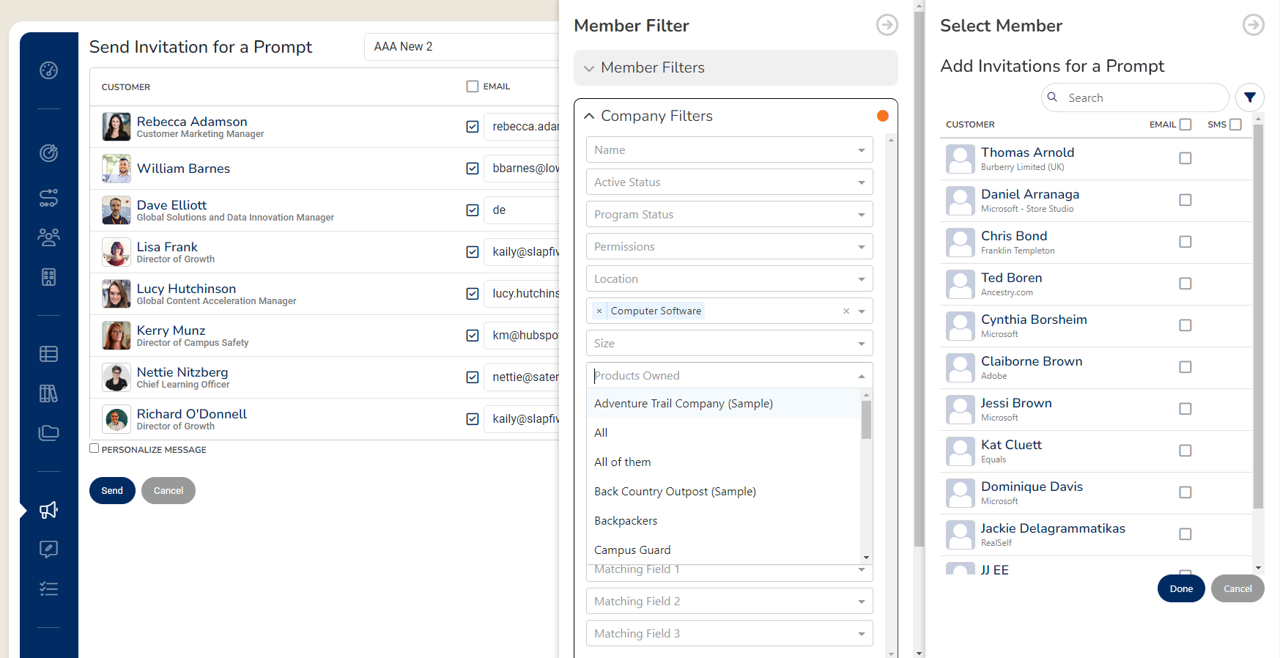1280x658 pixels.
Task: Open the Active Status dropdown
Action: tap(728, 182)
